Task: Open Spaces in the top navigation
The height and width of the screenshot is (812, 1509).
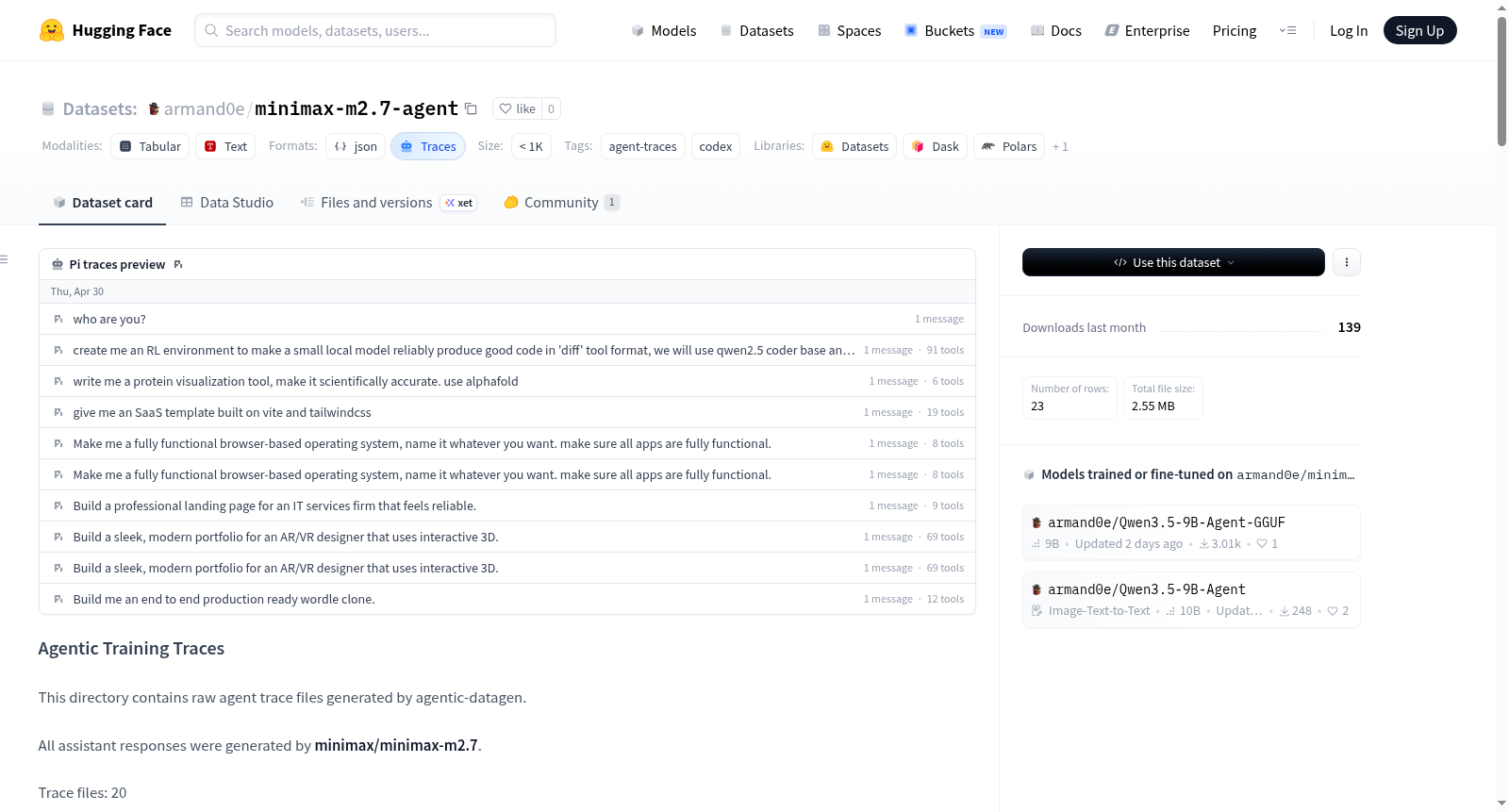Action: [849, 30]
